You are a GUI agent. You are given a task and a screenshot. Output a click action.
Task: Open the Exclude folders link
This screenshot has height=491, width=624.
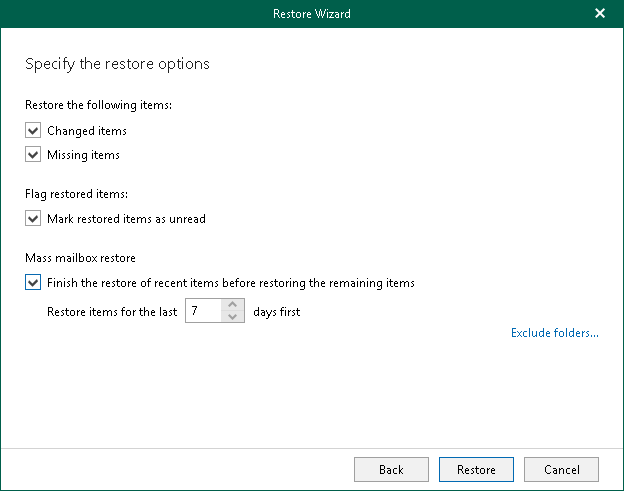pyautogui.click(x=554, y=333)
